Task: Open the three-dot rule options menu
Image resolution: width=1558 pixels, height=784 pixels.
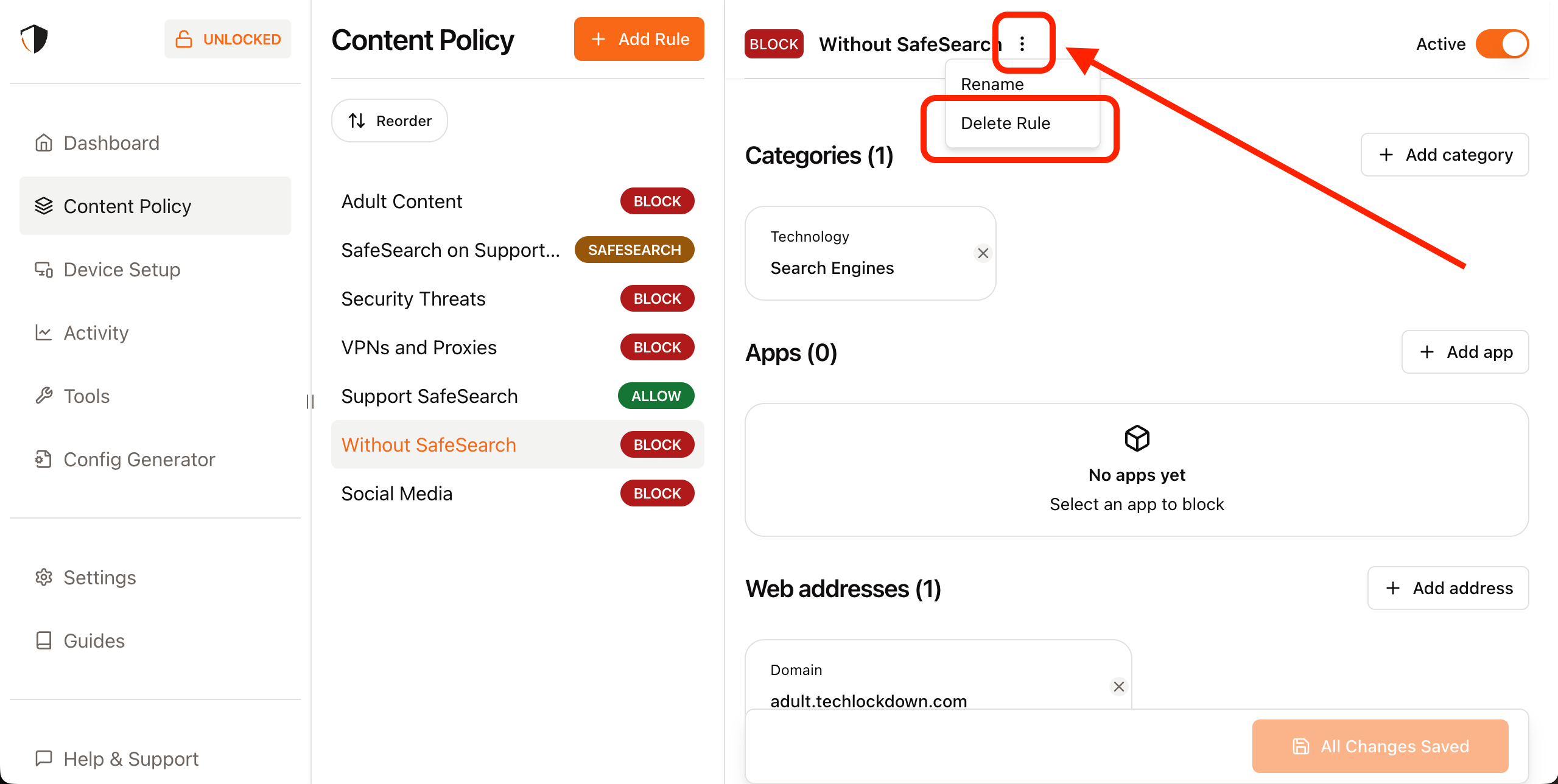Action: [x=1022, y=44]
